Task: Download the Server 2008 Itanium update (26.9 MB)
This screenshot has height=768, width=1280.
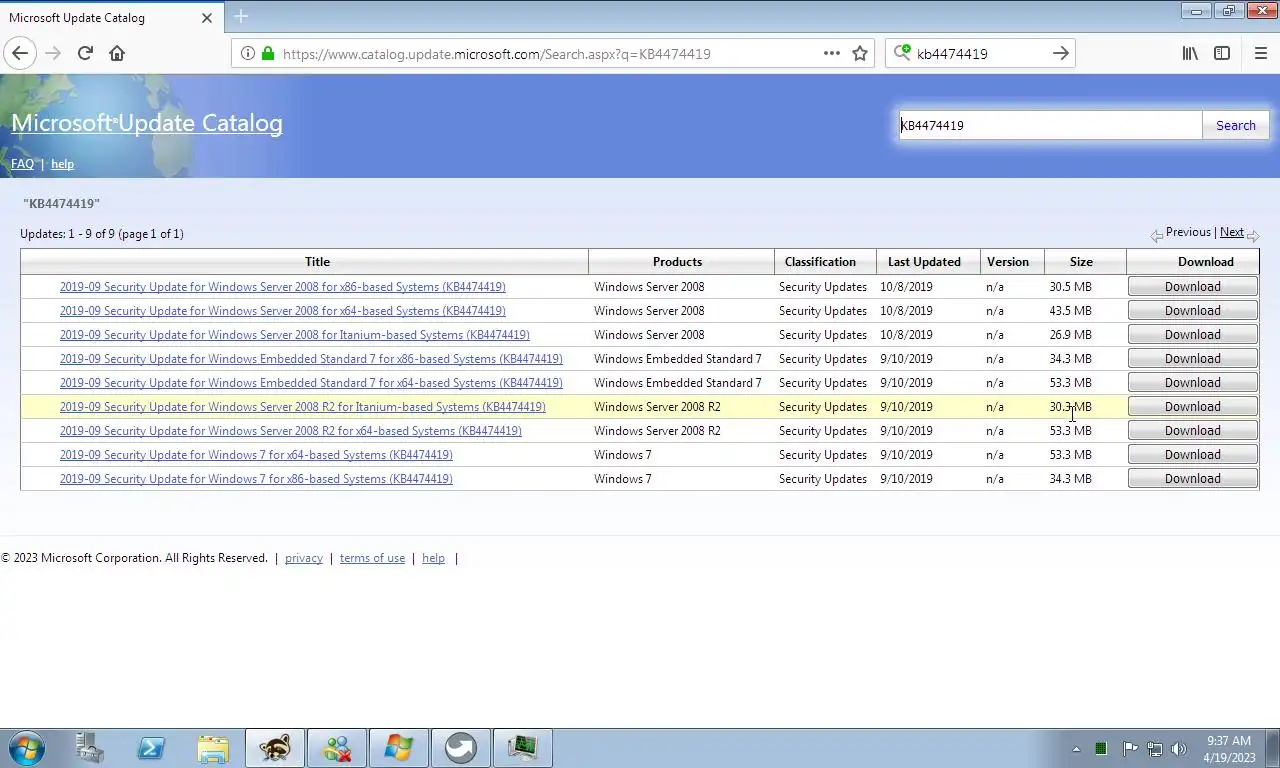Action: click(x=1192, y=335)
